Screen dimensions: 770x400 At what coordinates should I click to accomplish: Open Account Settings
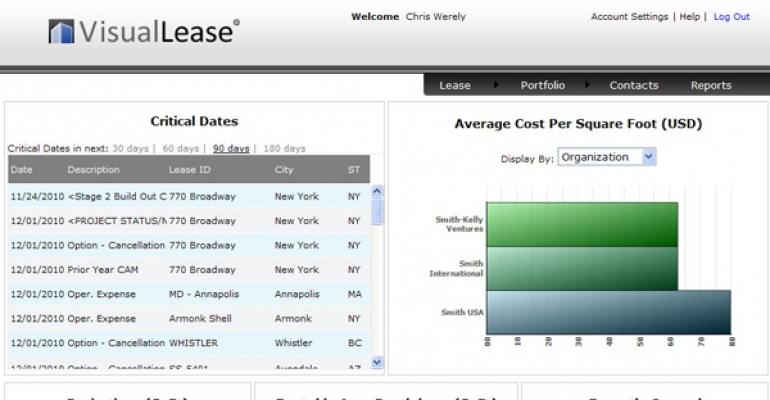point(630,17)
